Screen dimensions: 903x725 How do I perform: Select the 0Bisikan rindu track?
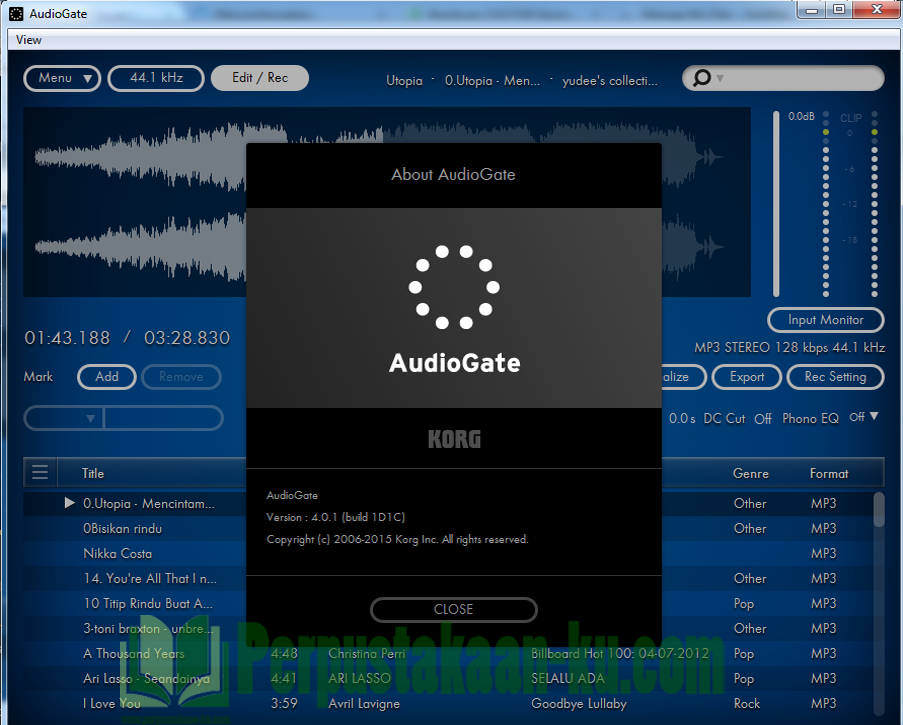123,529
